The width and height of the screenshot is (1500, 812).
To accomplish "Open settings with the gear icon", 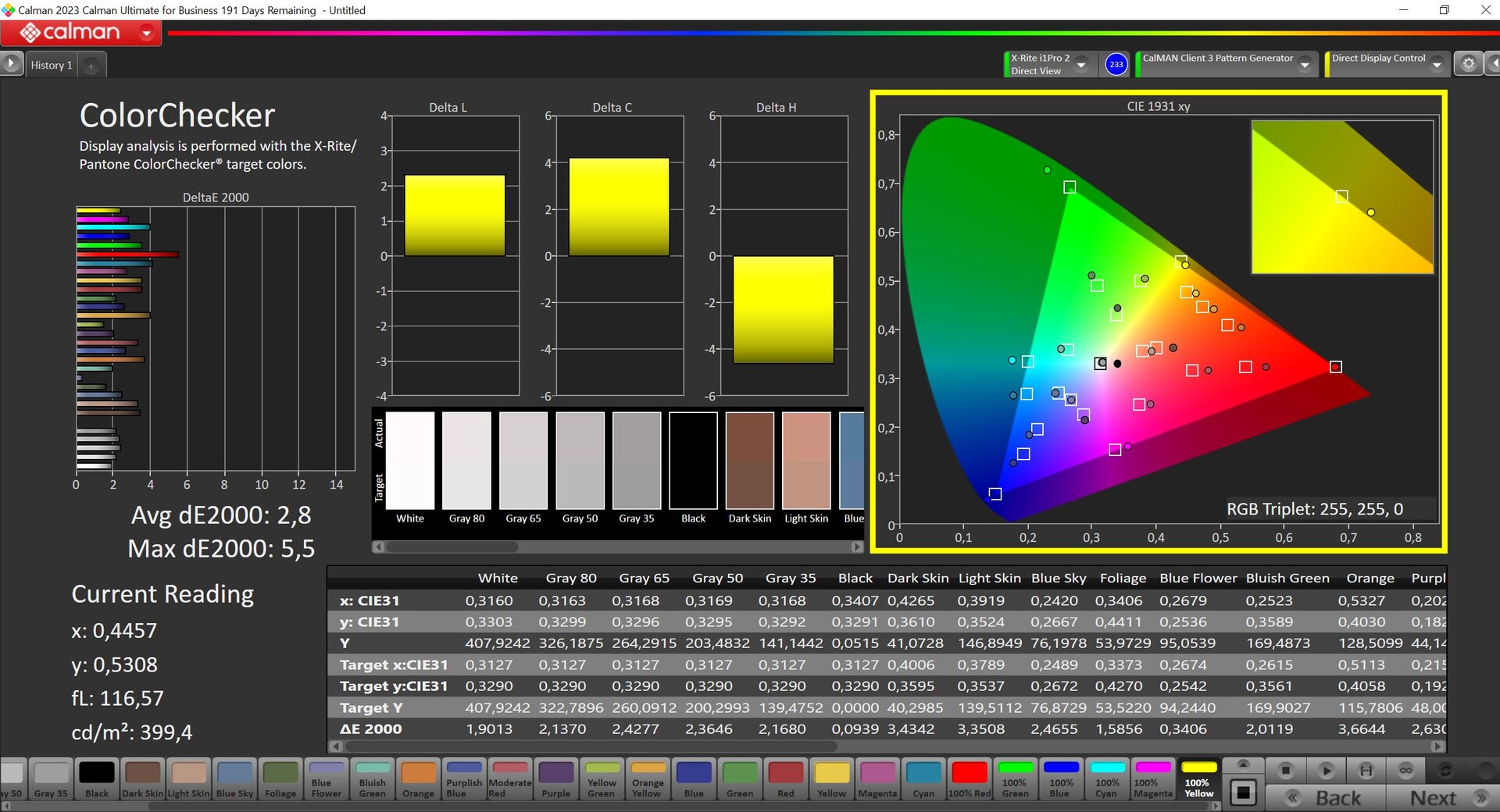I will 1468,64.
